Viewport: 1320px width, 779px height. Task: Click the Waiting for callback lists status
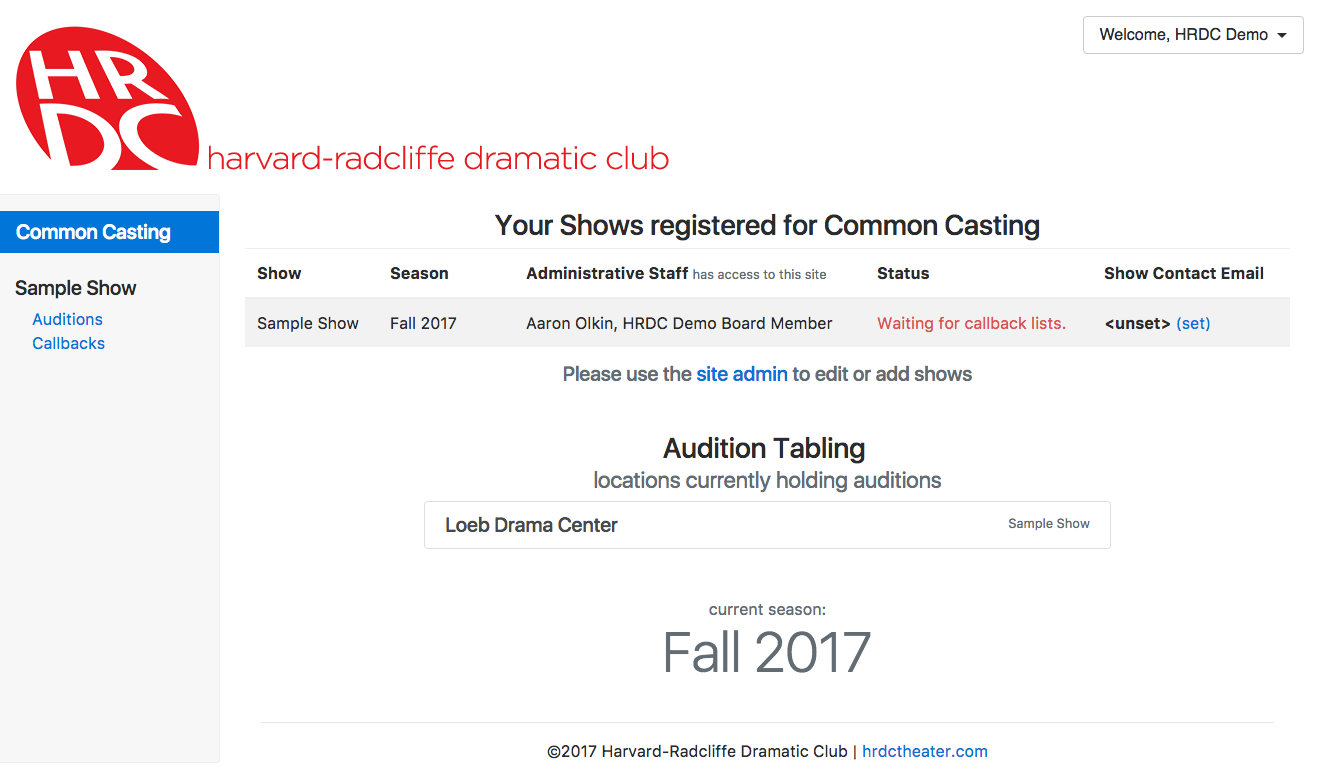tap(971, 323)
